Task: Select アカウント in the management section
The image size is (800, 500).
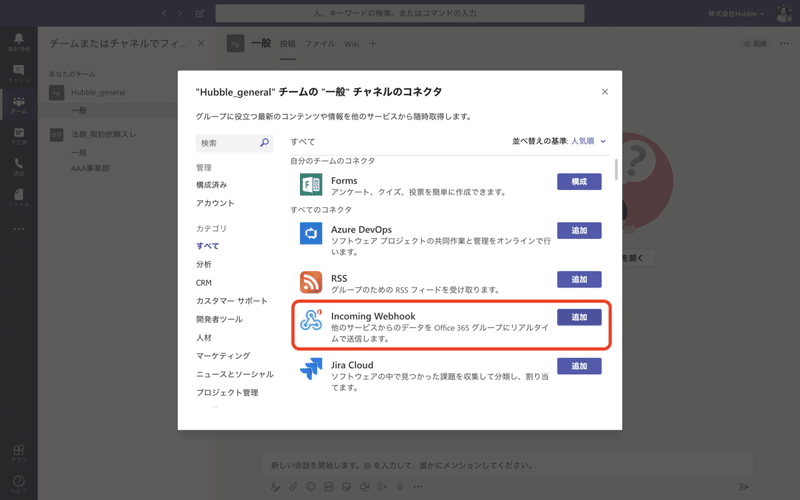Action: pyautogui.click(x=215, y=203)
